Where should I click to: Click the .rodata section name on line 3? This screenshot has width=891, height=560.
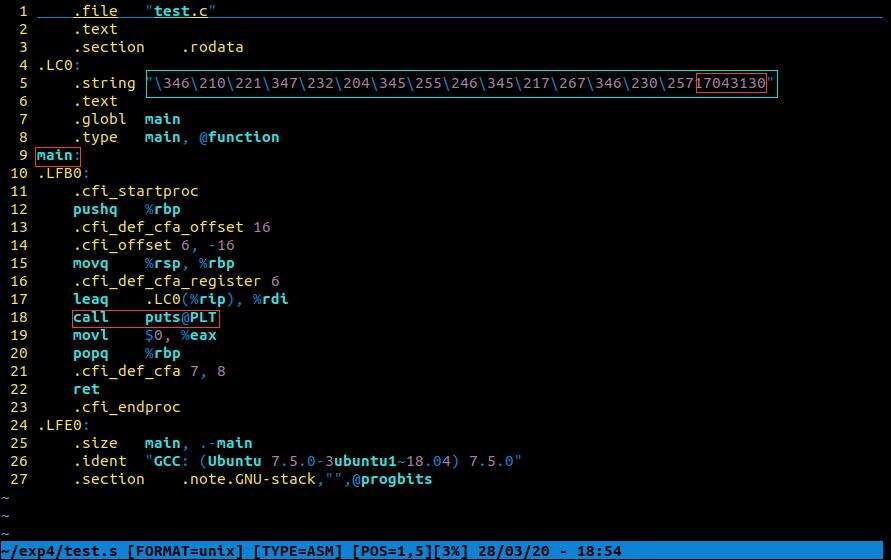tap(213, 47)
